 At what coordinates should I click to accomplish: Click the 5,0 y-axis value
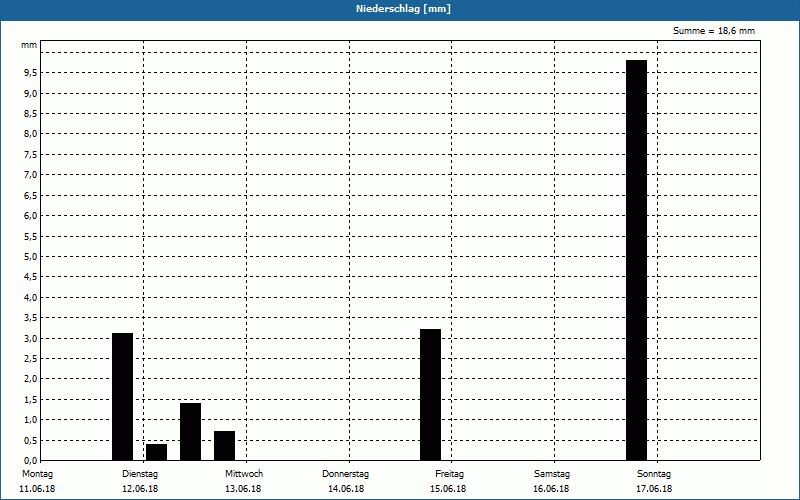[30, 257]
